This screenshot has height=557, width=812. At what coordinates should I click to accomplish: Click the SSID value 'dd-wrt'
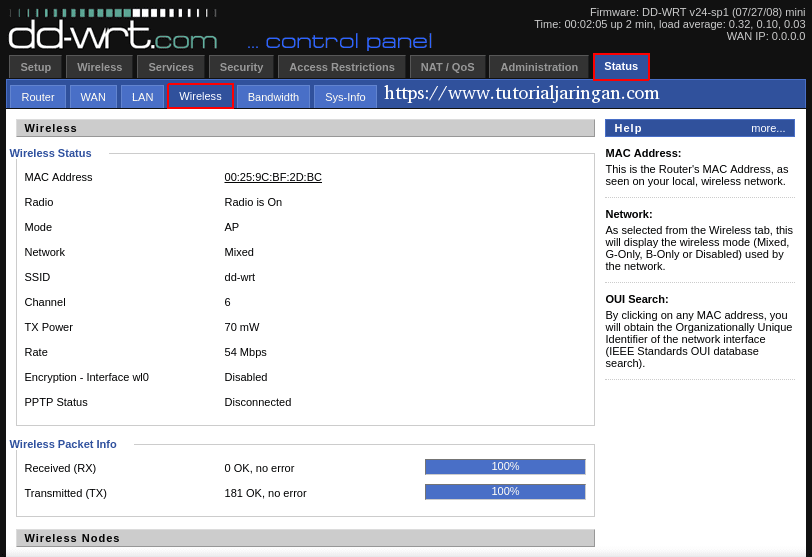pos(240,277)
